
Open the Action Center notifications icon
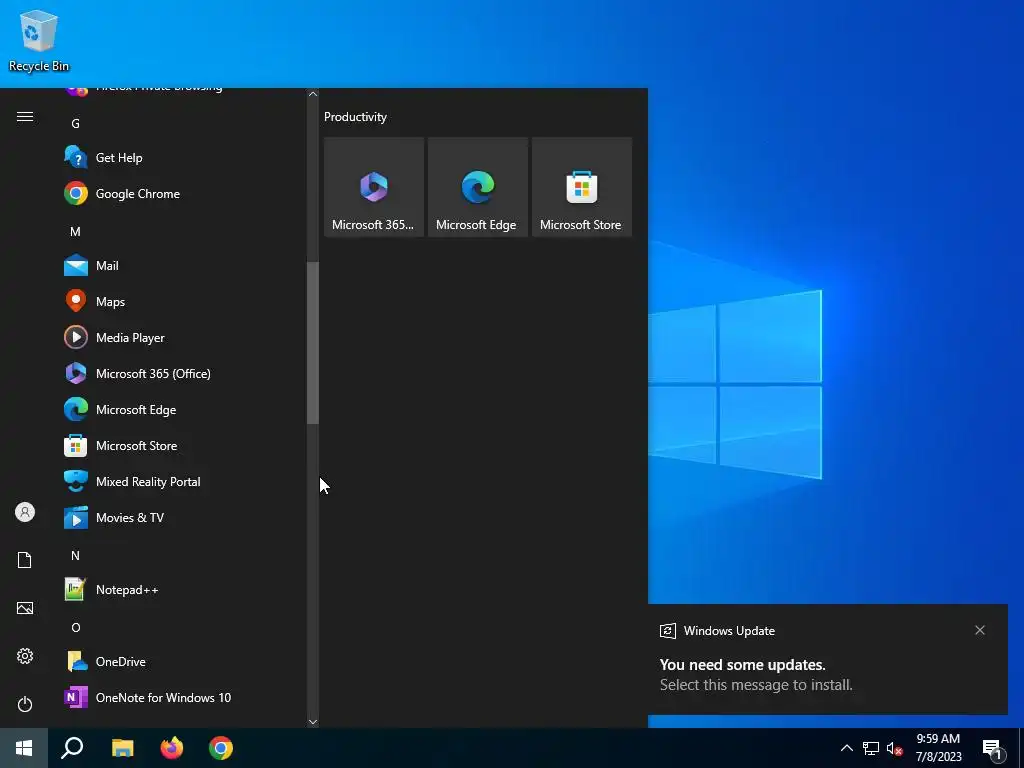(x=992, y=749)
